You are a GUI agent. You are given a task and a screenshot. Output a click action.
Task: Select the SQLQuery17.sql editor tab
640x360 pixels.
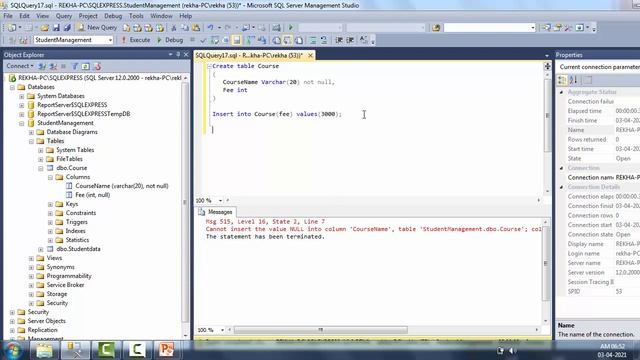click(249, 55)
